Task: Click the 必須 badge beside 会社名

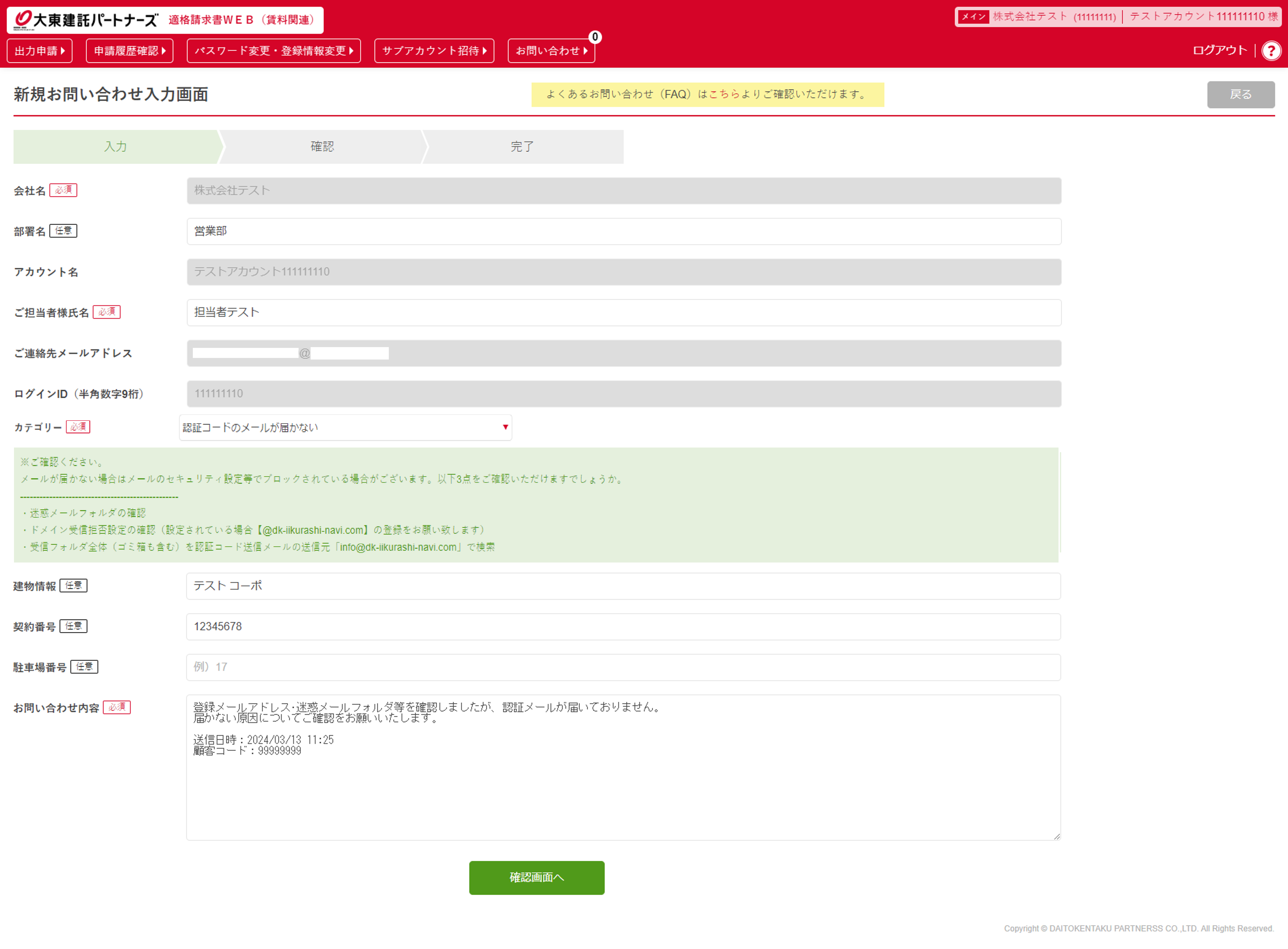Action: pyautogui.click(x=63, y=190)
